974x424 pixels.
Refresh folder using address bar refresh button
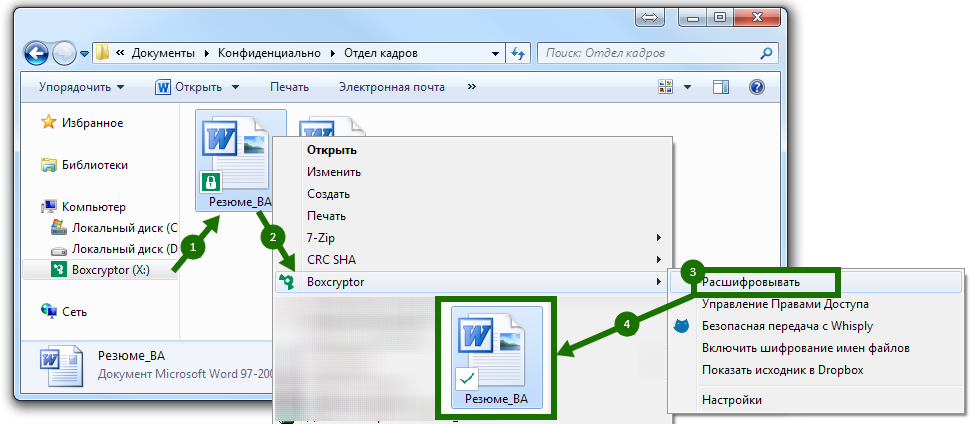(x=517, y=53)
